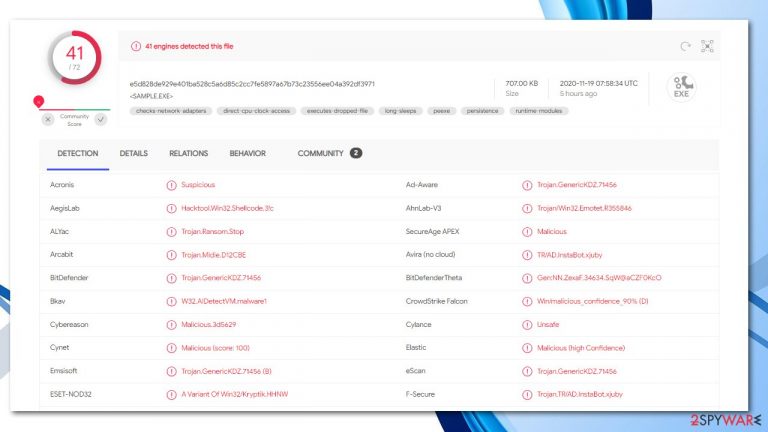This screenshot has height=432, width=768.
Task: Click the 'long-sleeps' tag
Action: [401, 111]
